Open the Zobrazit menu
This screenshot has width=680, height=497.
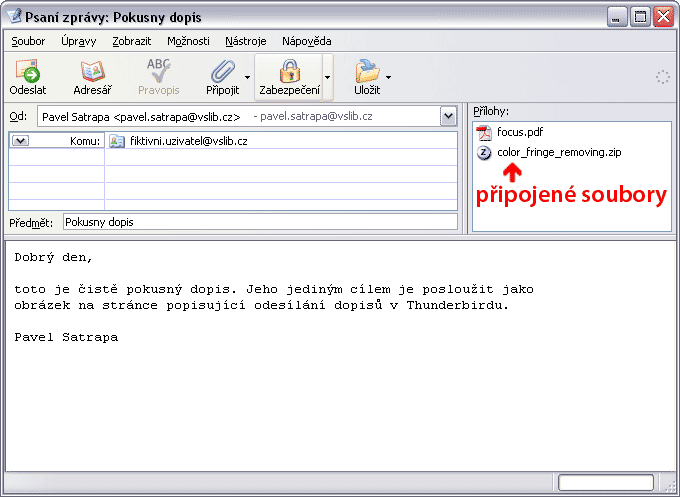[131, 41]
